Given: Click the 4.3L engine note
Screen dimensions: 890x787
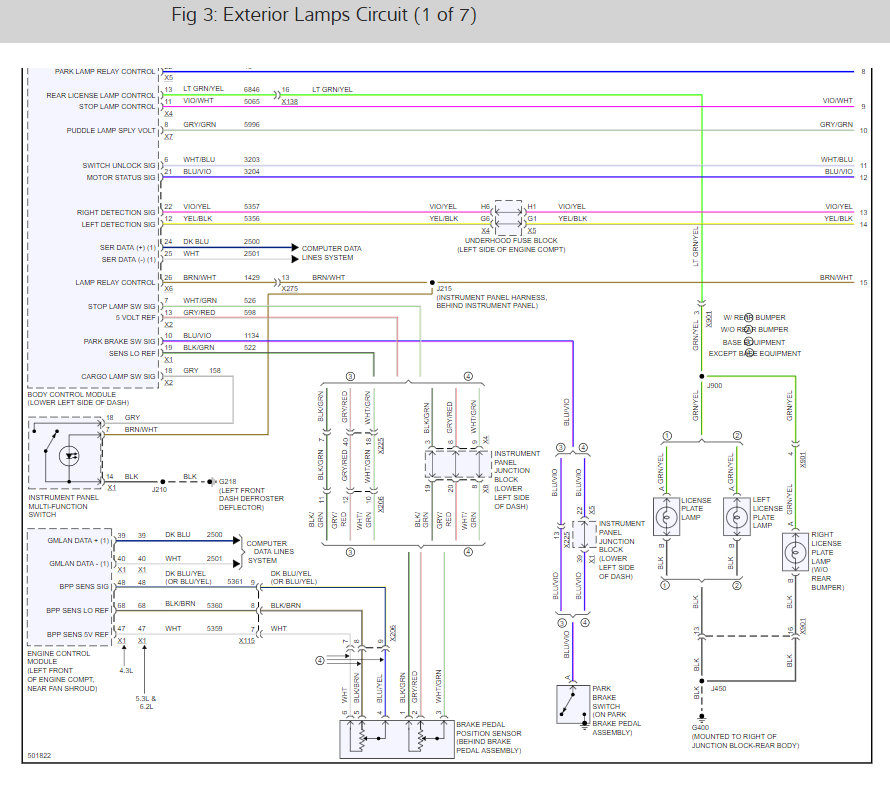Looking at the screenshot, I should click(x=126, y=671).
